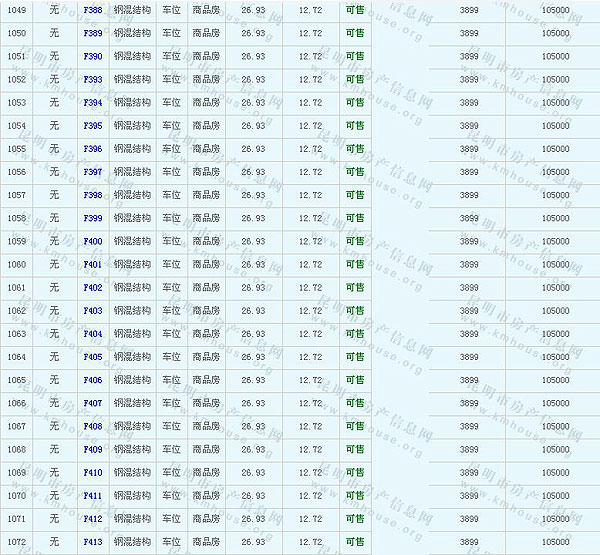
Task: Click the F404 link
Action: tap(93, 334)
